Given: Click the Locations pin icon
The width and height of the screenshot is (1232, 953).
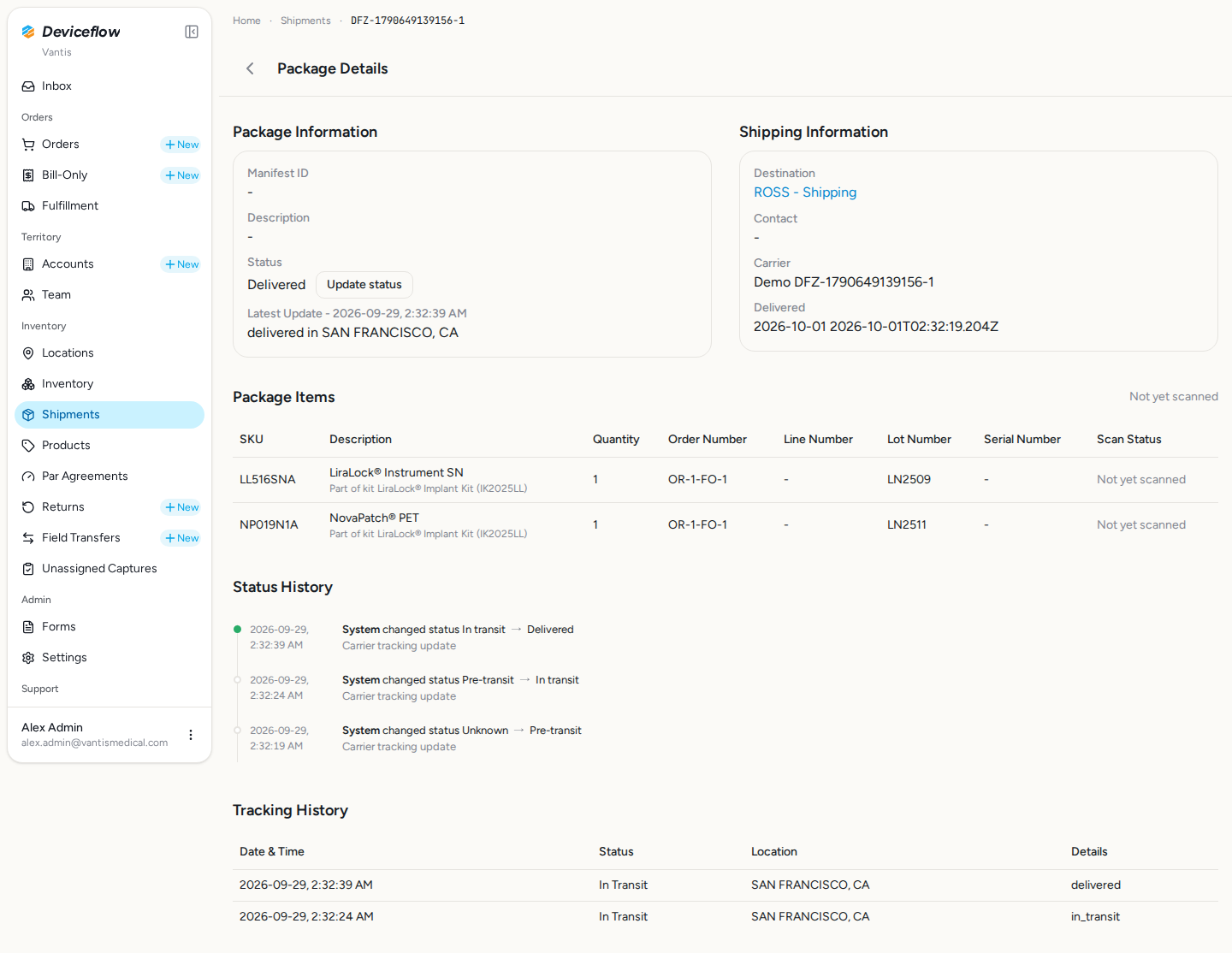Looking at the screenshot, I should (x=28, y=353).
